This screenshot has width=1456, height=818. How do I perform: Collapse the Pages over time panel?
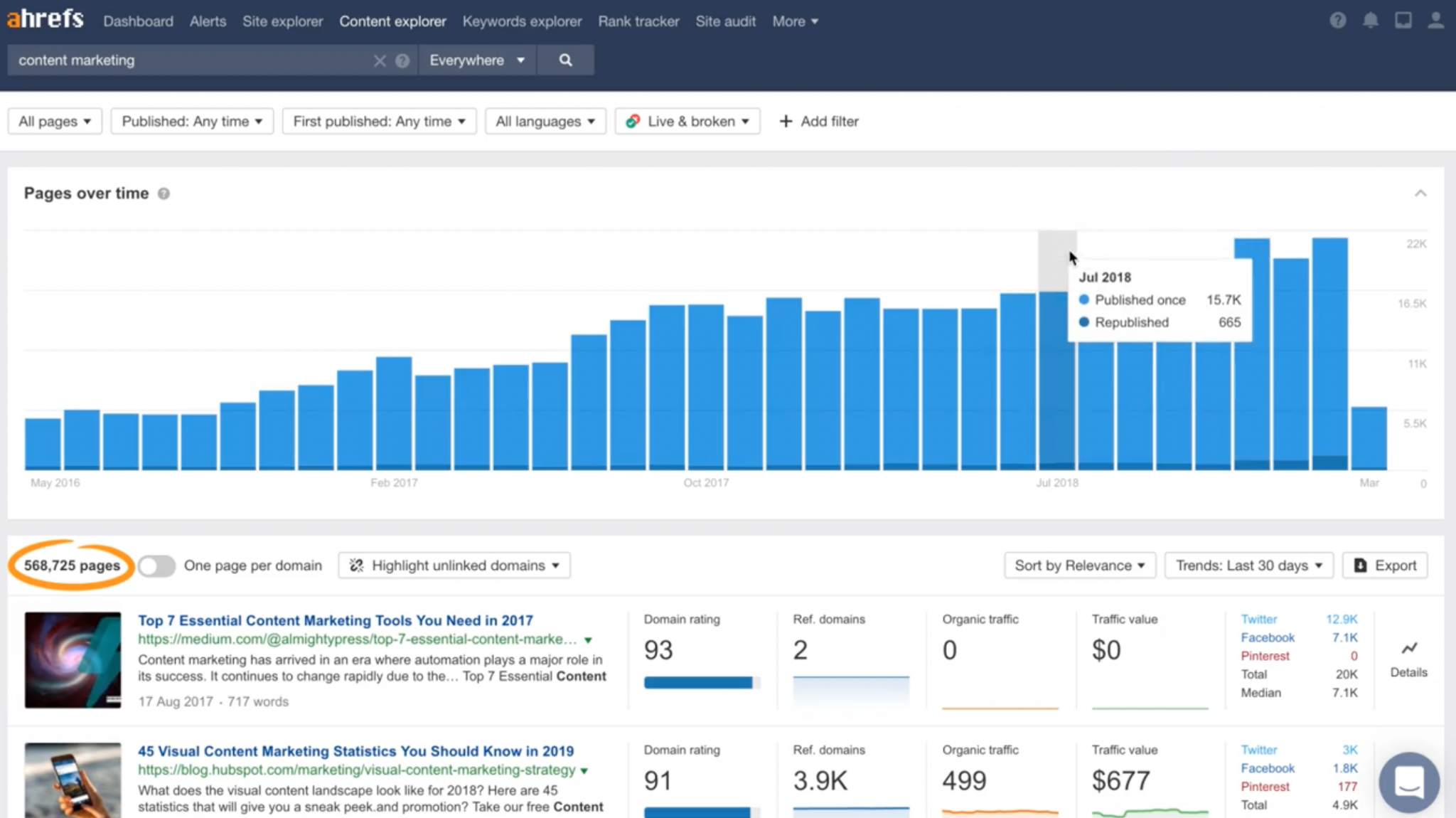(1420, 193)
